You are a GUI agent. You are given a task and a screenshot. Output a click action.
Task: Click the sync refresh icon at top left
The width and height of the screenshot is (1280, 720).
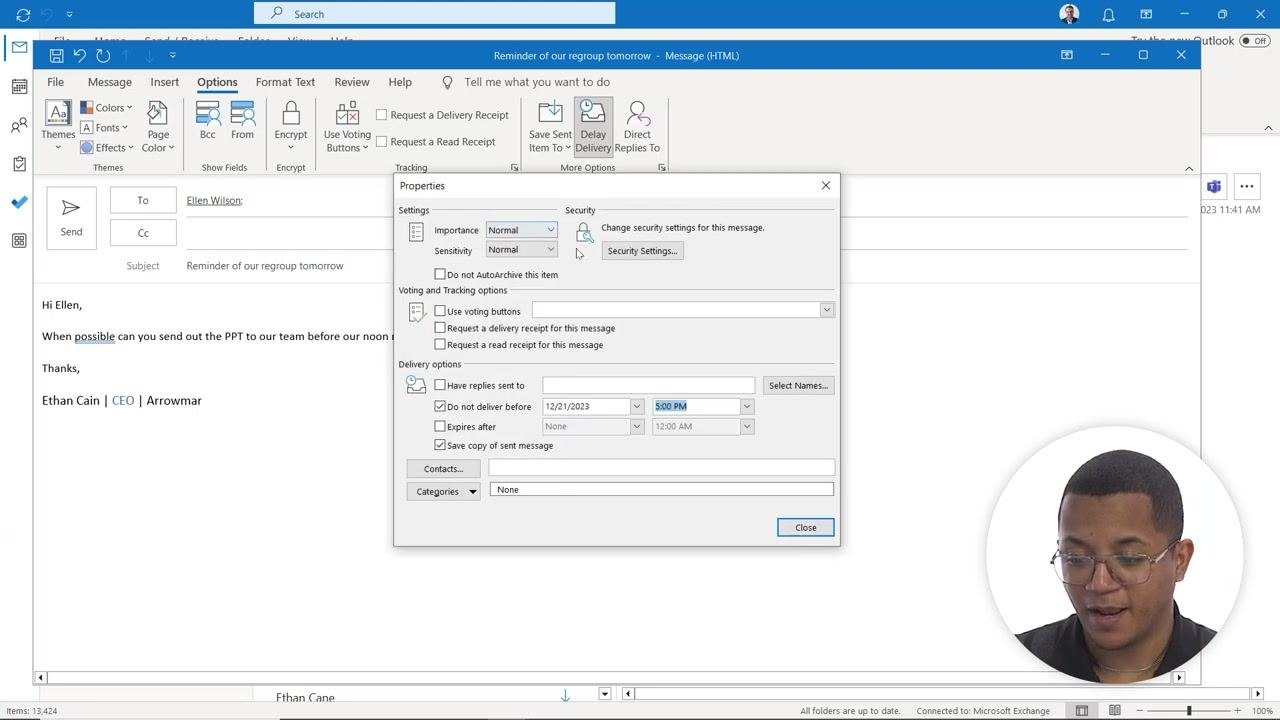click(23, 14)
